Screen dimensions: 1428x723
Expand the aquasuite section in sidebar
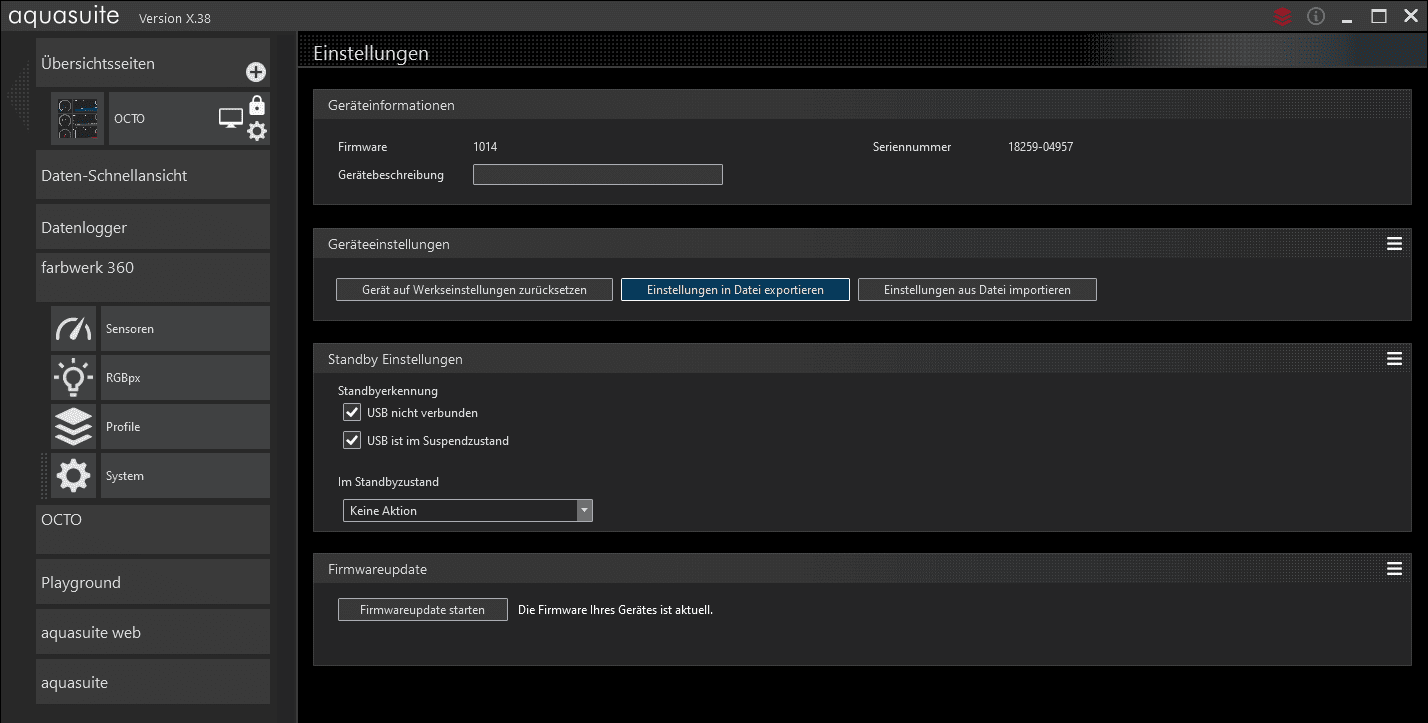coord(153,682)
